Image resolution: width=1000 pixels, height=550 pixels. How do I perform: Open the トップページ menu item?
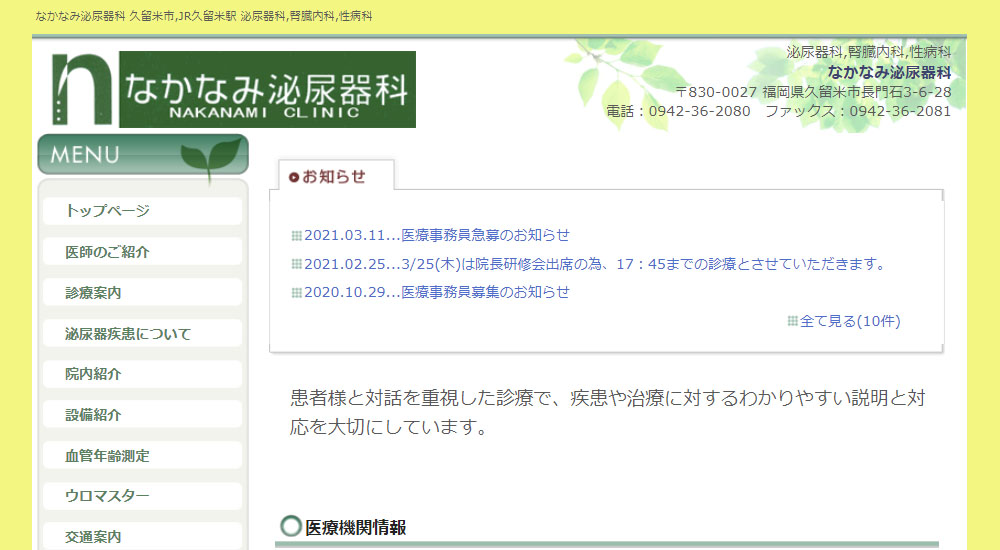pyautogui.click(x=142, y=211)
